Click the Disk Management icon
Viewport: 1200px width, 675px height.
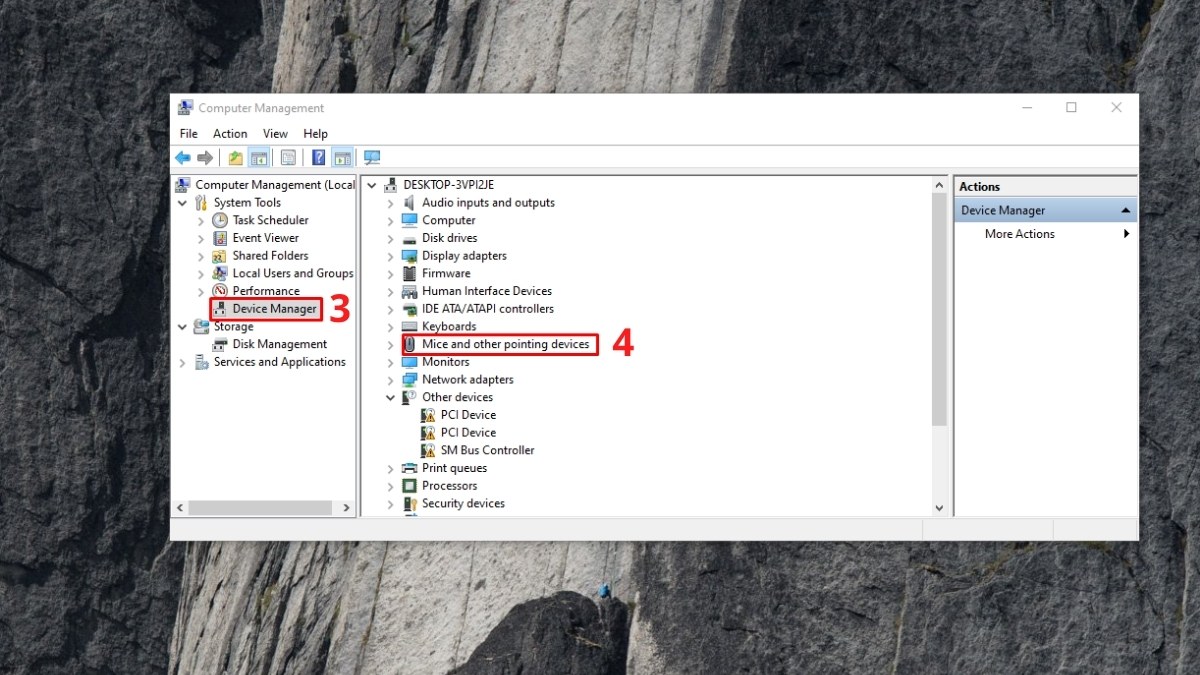(x=220, y=344)
